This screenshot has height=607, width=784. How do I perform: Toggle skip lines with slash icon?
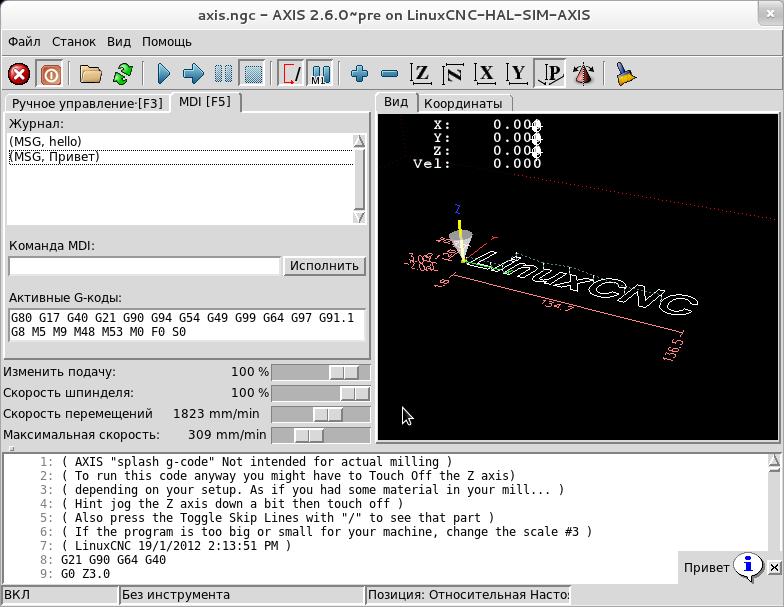pyautogui.click(x=291, y=74)
